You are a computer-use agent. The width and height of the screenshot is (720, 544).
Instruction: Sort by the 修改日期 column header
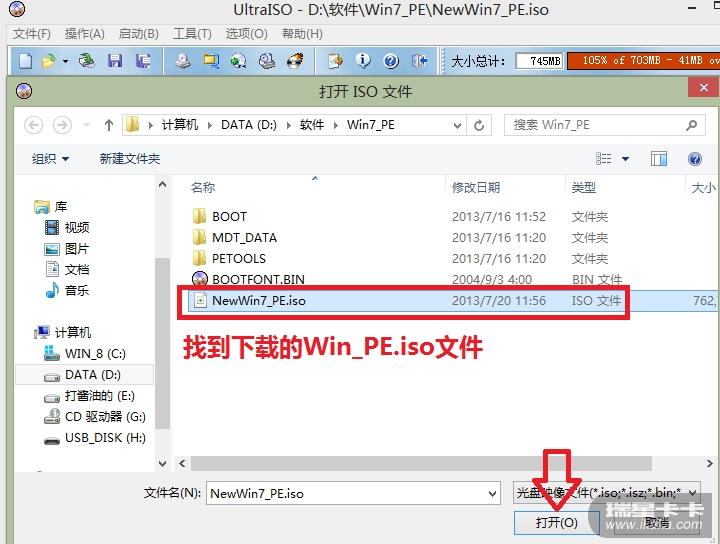(x=475, y=187)
